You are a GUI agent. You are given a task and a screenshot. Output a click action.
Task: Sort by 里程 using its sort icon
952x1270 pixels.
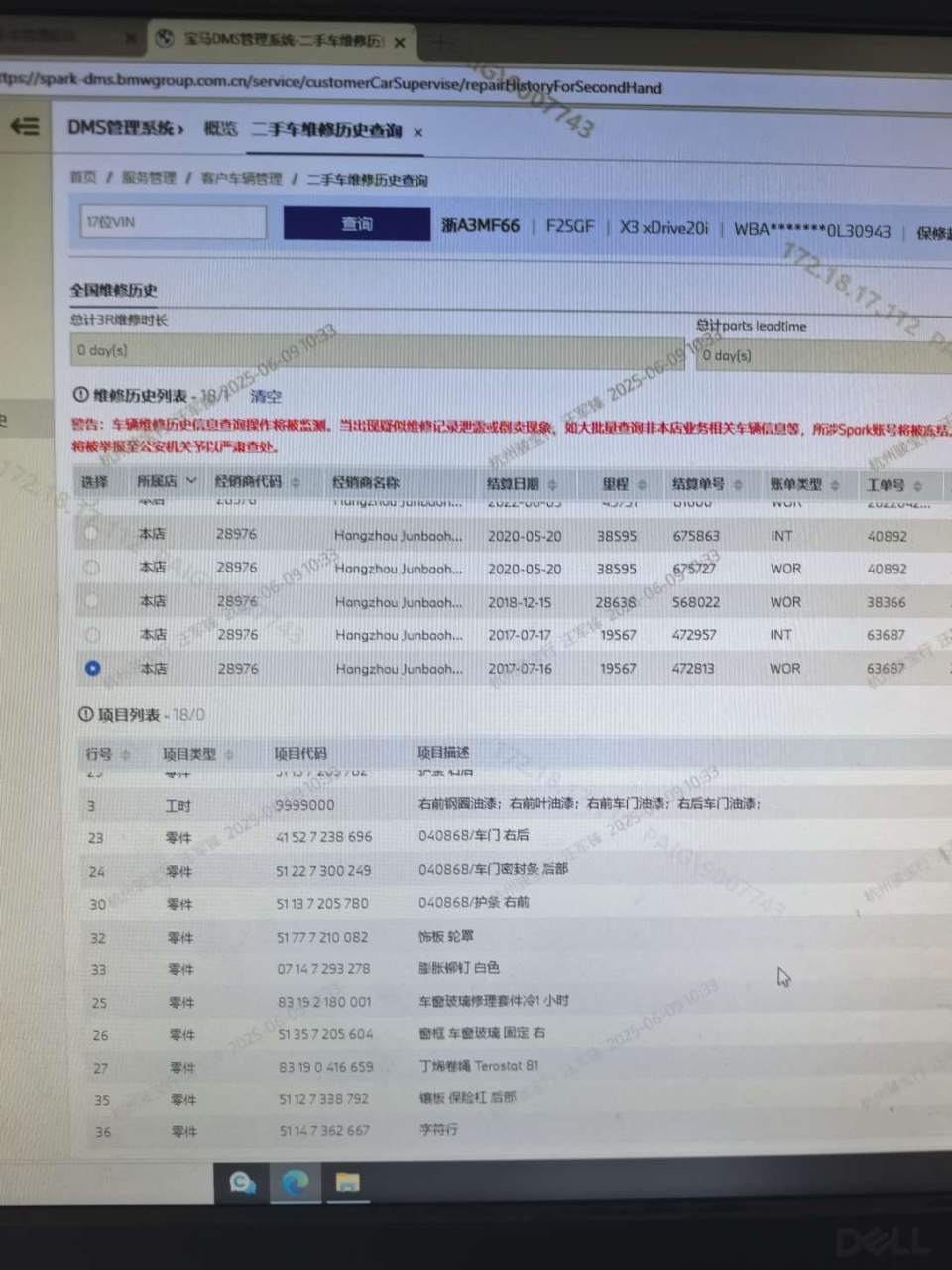coord(642,484)
